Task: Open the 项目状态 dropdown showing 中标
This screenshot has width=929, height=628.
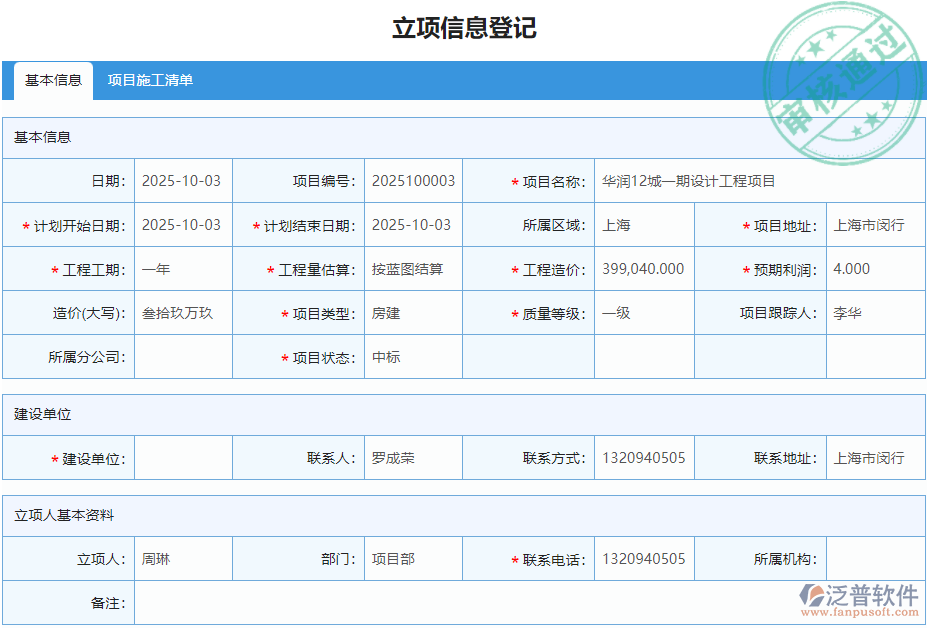Action: click(413, 356)
